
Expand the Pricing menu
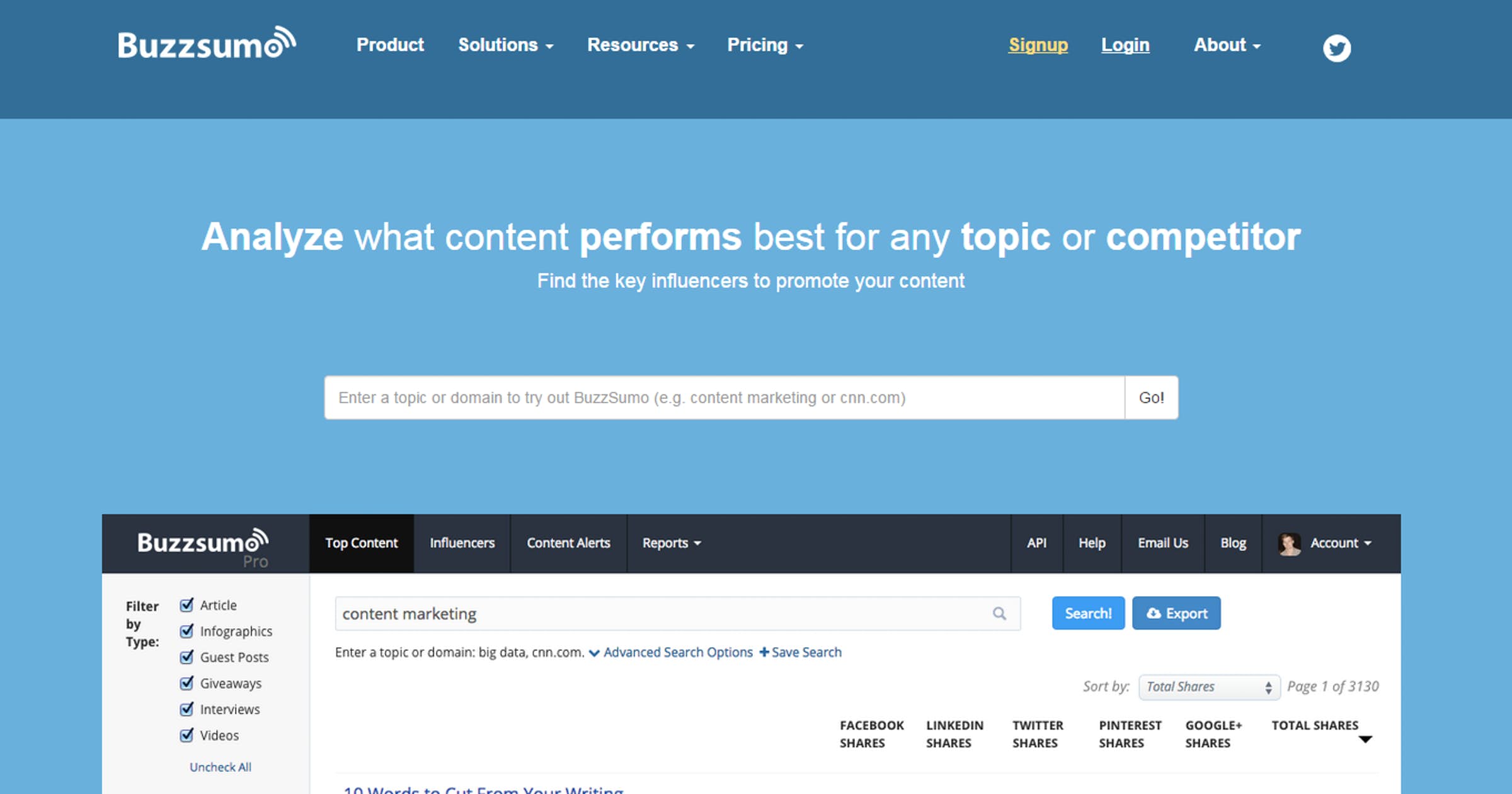(765, 45)
